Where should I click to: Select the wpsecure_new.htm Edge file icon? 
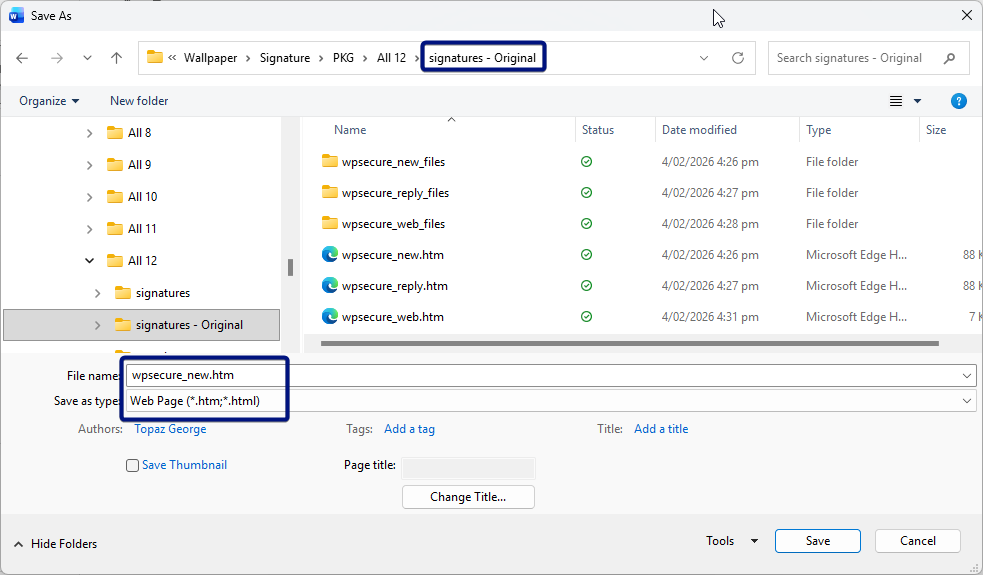[330, 255]
